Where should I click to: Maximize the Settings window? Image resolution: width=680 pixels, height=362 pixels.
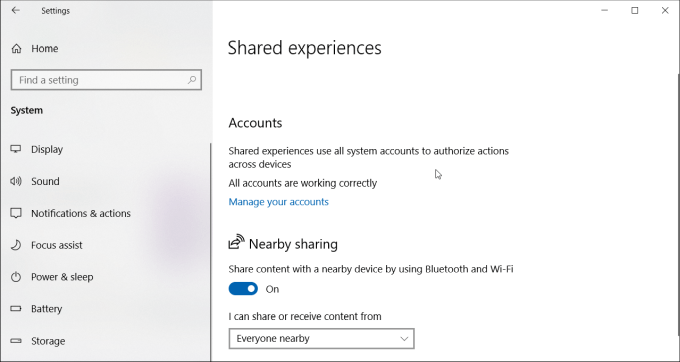pos(634,10)
